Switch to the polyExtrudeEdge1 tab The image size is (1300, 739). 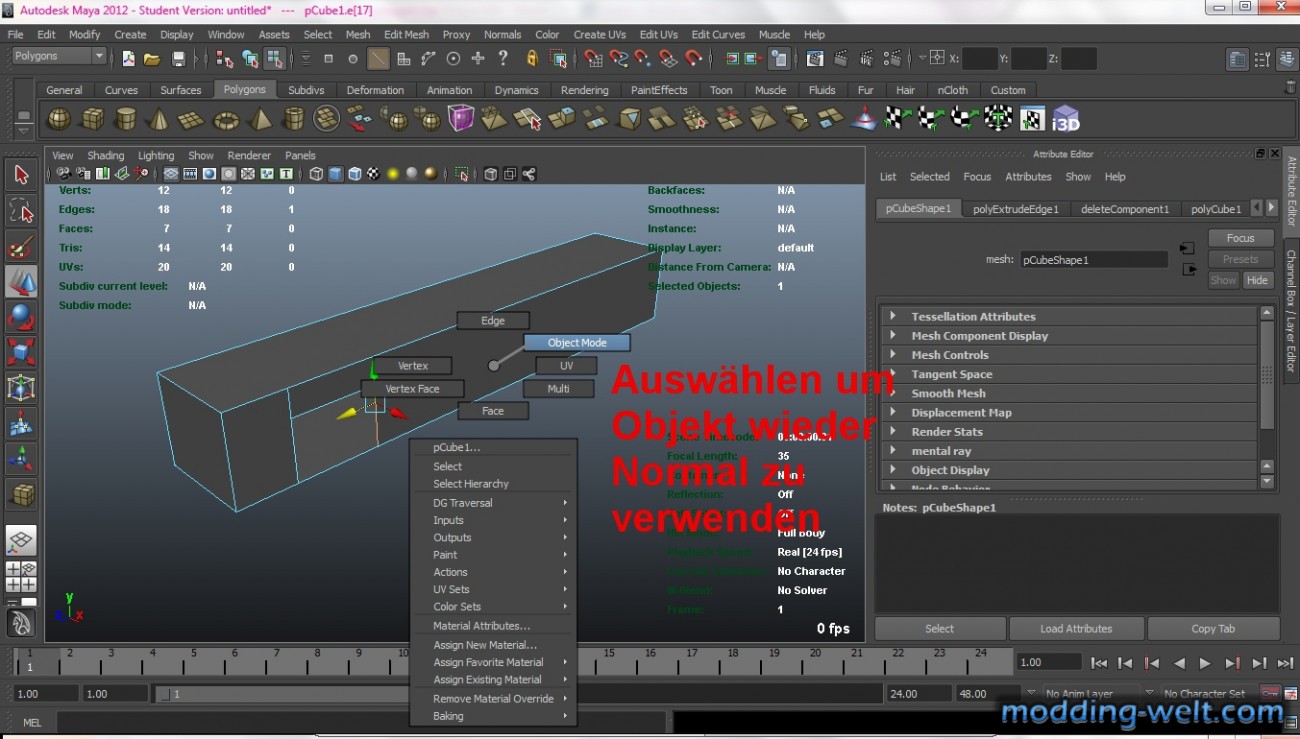pos(1016,209)
